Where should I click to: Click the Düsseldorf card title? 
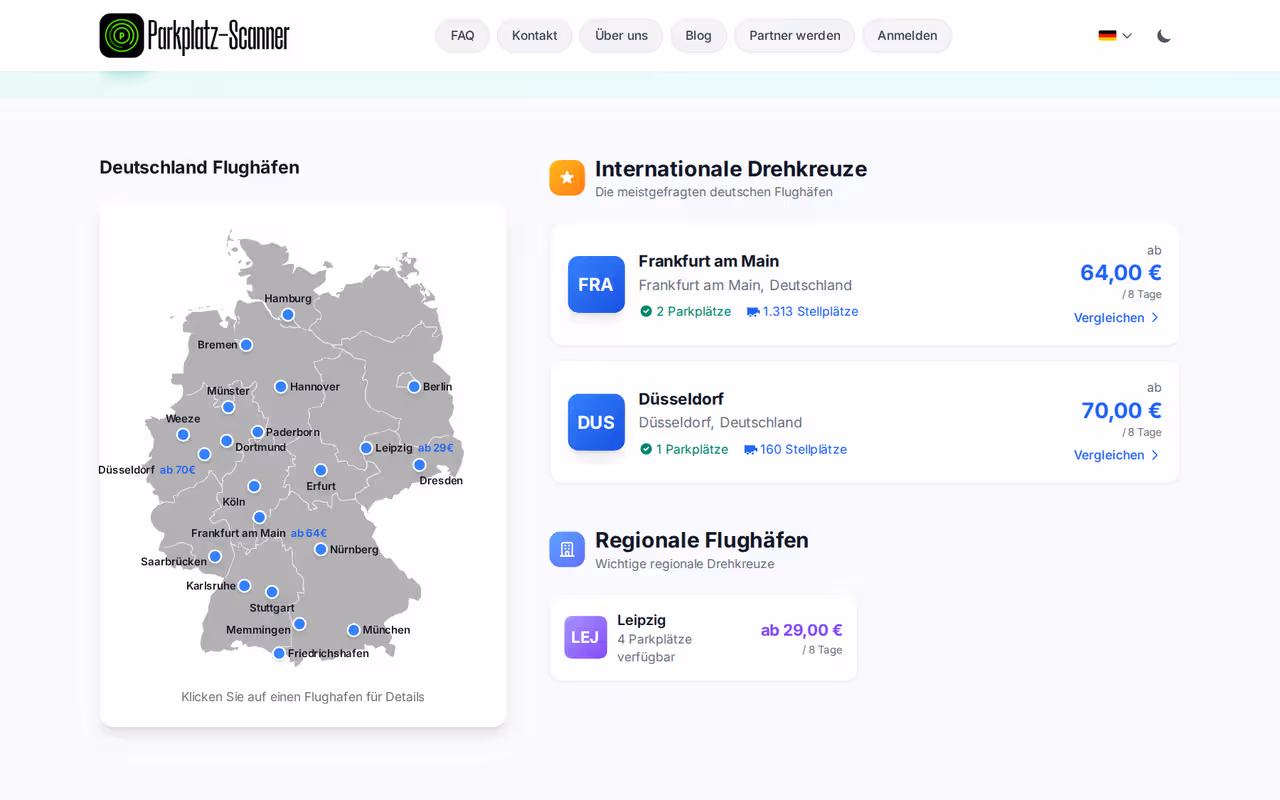click(681, 399)
